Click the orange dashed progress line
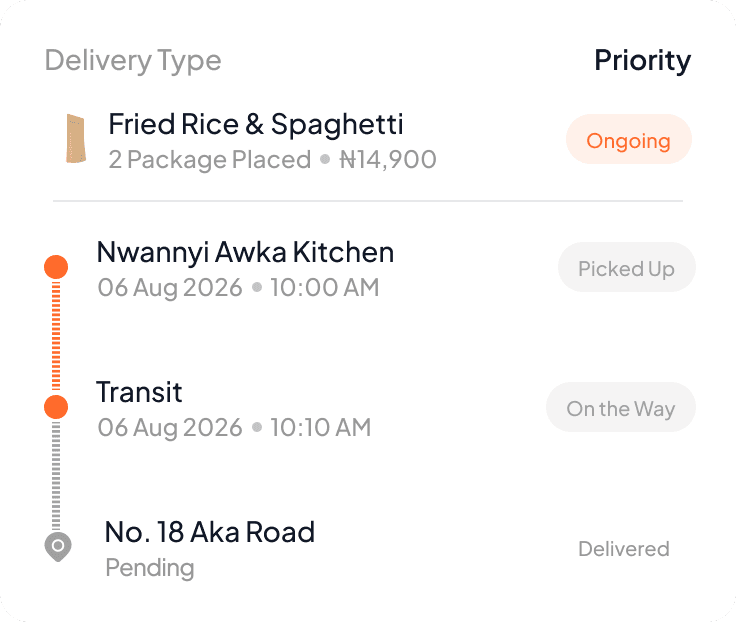 point(56,336)
